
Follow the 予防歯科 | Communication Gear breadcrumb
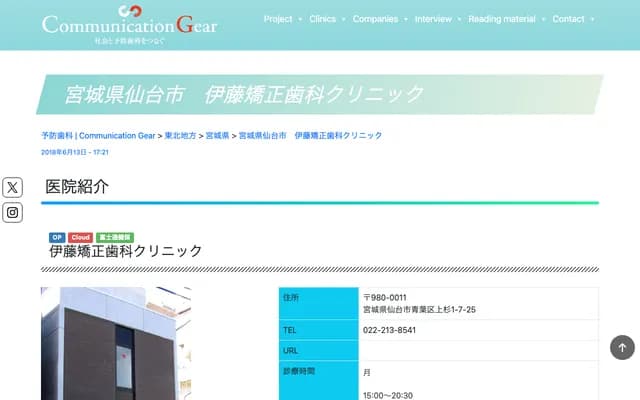click(x=98, y=136)
